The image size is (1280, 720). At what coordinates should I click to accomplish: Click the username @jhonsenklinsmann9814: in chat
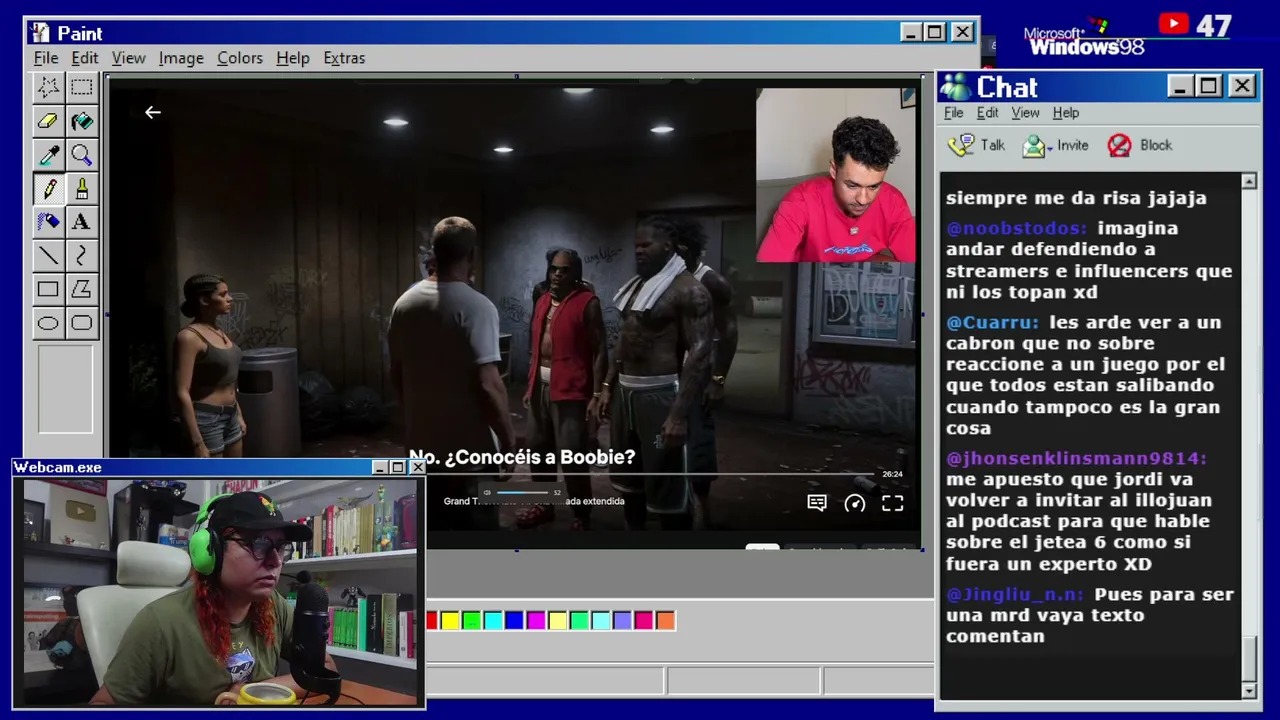[1077, 458]
